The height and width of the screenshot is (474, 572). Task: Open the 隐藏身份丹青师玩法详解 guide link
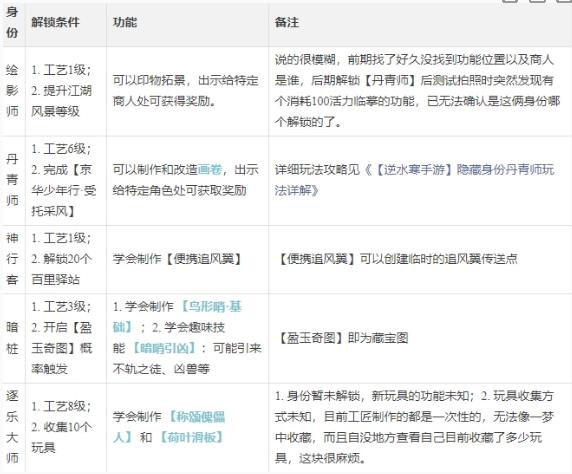coord(414,180)
